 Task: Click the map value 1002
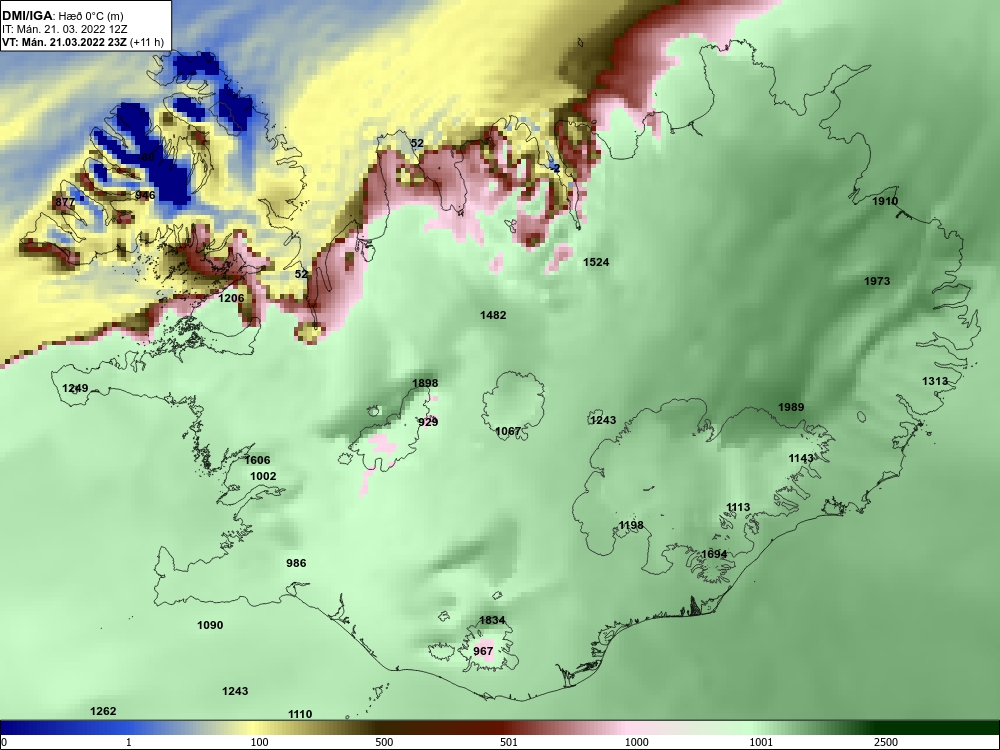coord(263,476)
